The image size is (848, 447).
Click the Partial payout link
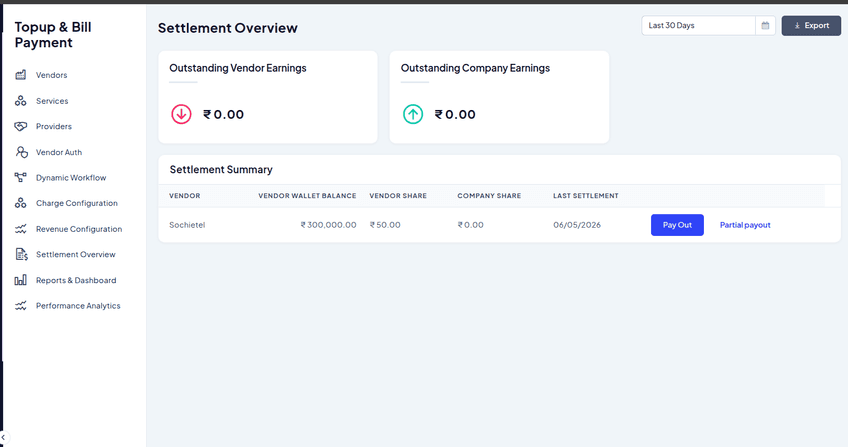[x=745, y=225]
